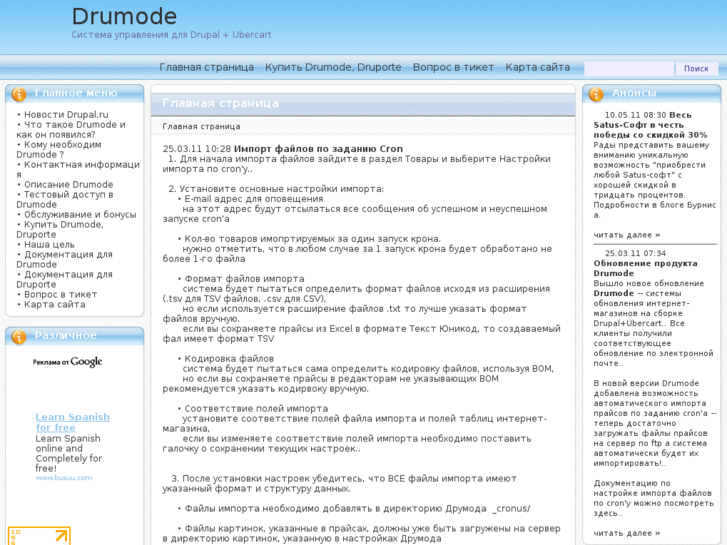Image resolution: width=727 pixels, height=545 pixels.
Task: Click the Поиск button
Action: coord(696,69)
